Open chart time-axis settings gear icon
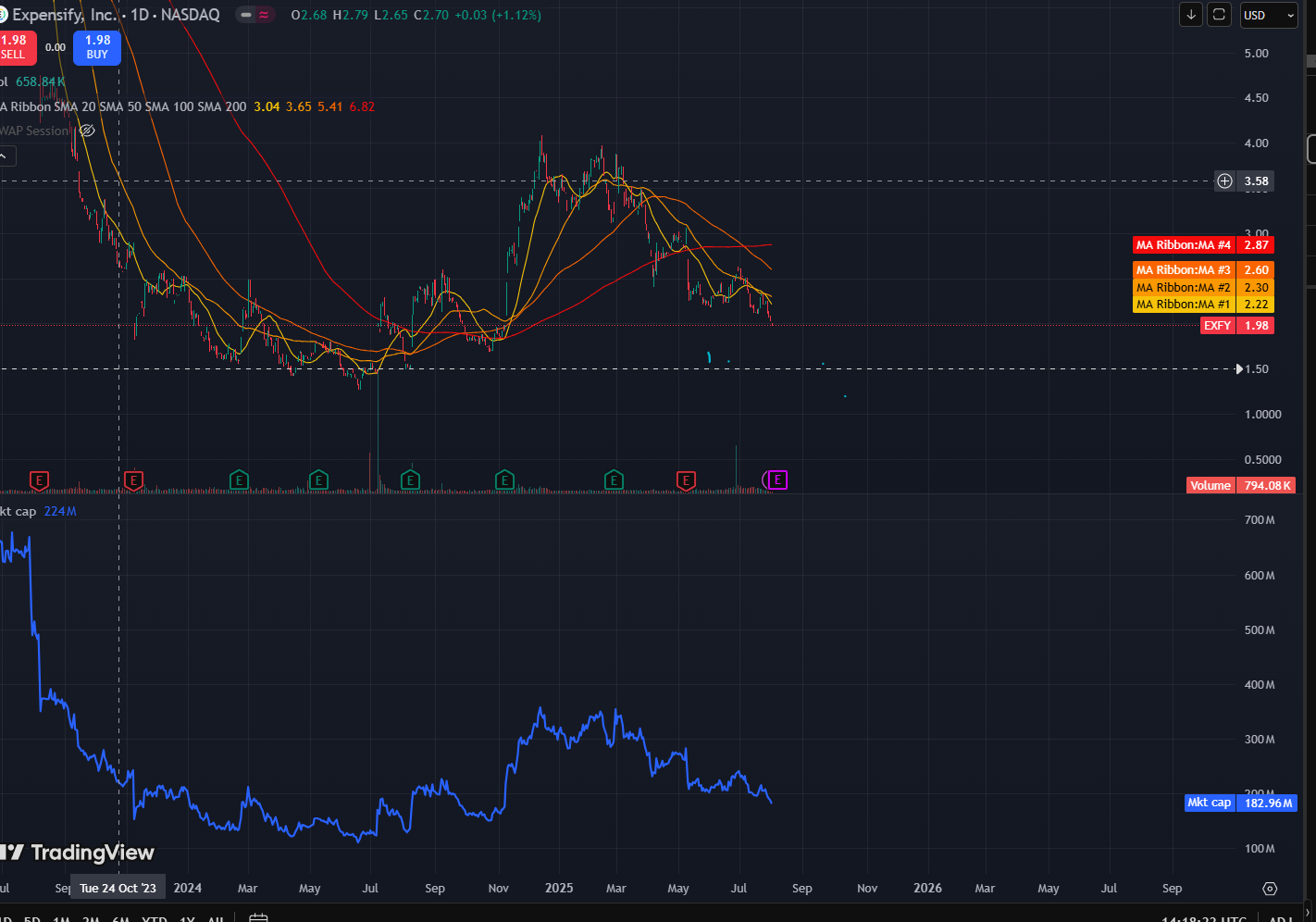Viewport: 1316px width, 922px height. point(1270,889)
